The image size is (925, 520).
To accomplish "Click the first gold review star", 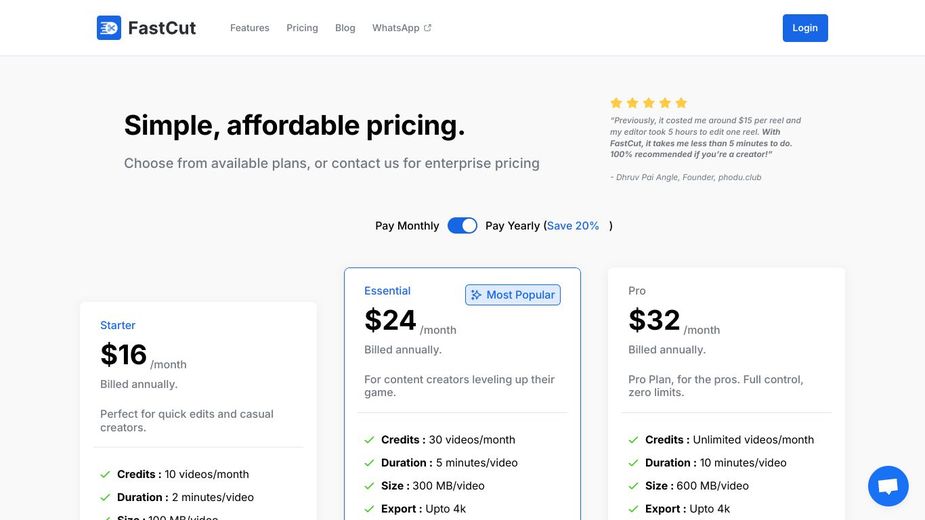I will [617, 103].
